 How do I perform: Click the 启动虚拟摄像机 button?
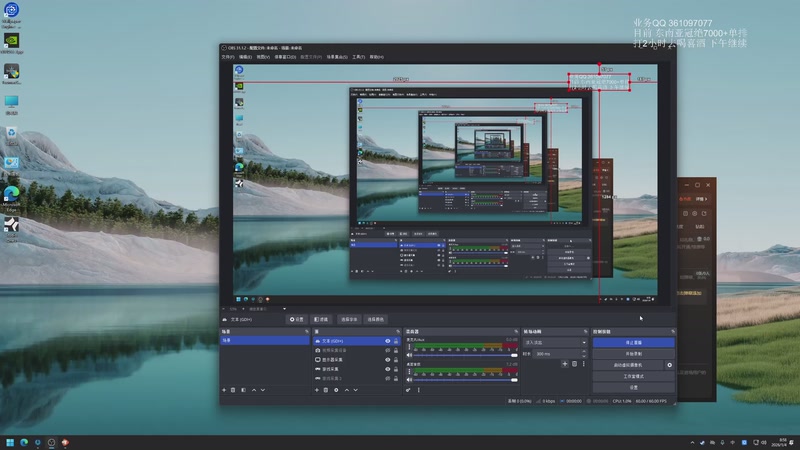(x=628, y=365)
